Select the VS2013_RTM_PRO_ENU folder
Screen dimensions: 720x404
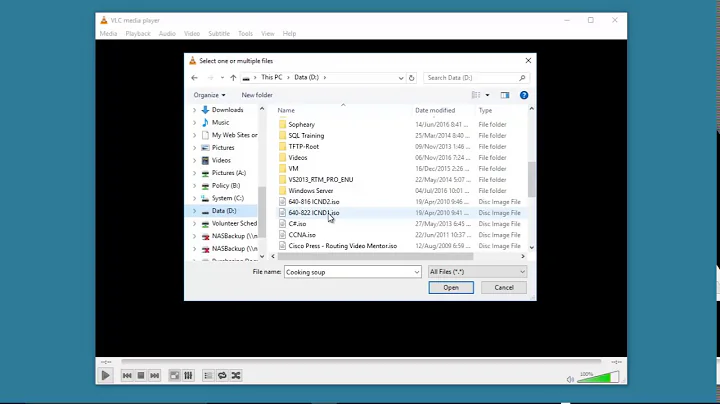pyautogui.click(x=321, y=180)
